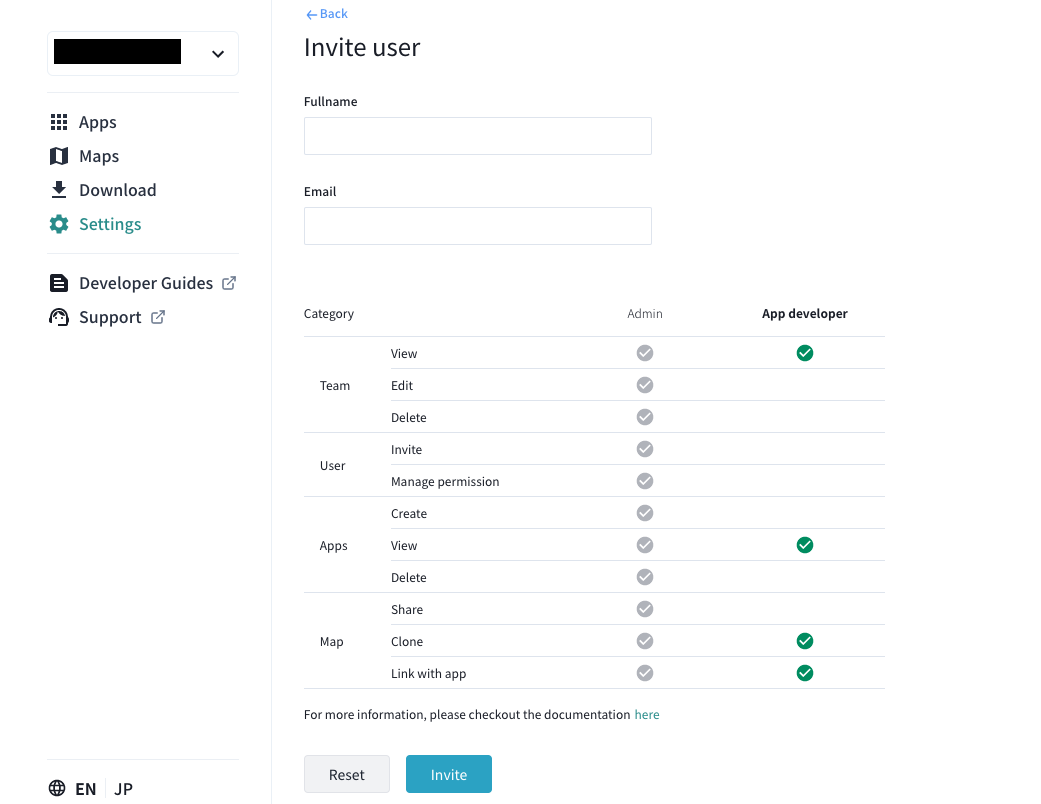Click Admin checkmark for Team Delete

[x=645, y=417]
